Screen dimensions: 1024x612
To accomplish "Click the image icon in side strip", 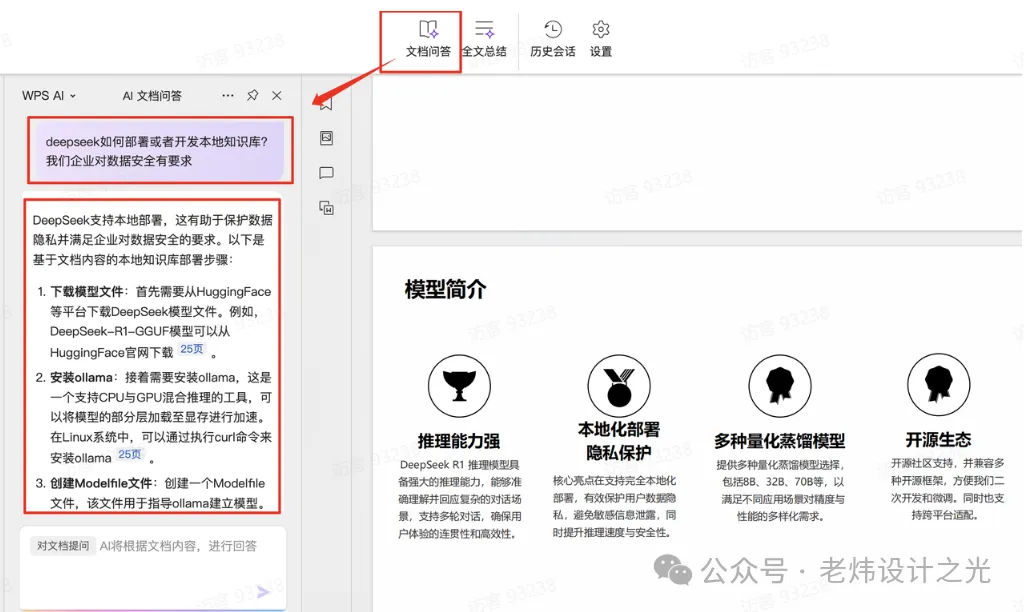I will coord(327,138).
